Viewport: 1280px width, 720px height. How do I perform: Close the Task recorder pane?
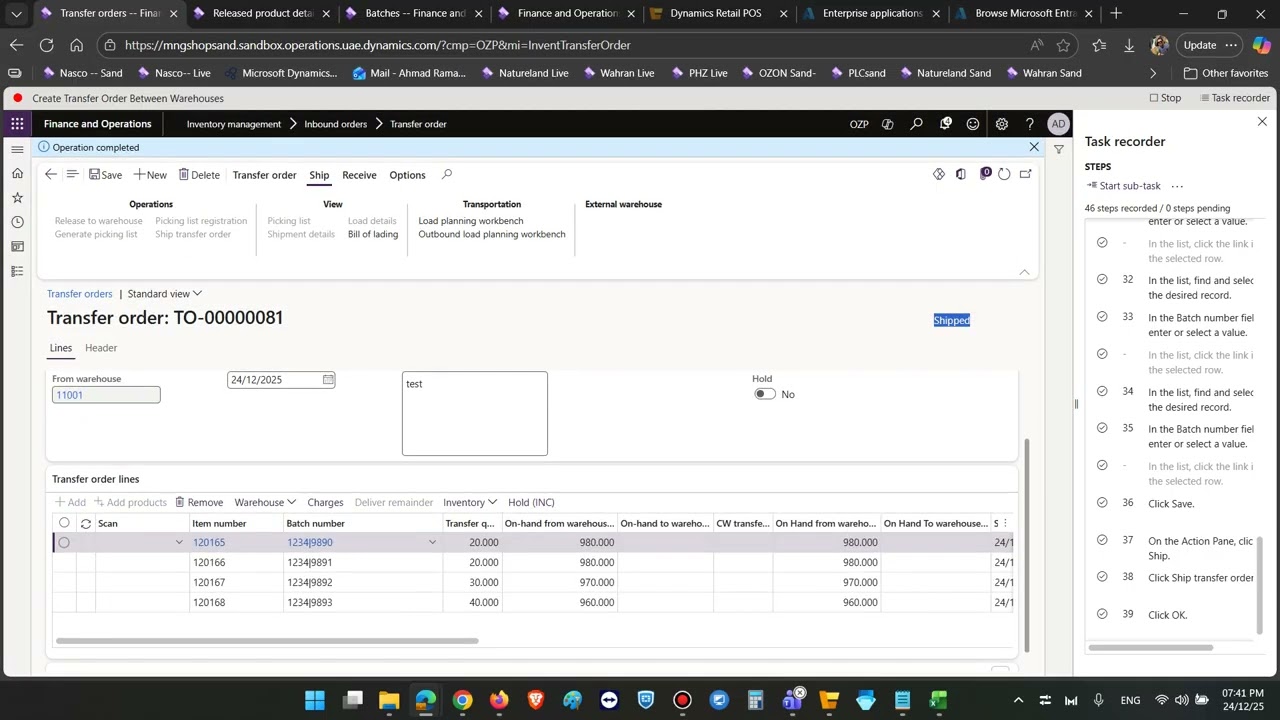coord(1262,121)
